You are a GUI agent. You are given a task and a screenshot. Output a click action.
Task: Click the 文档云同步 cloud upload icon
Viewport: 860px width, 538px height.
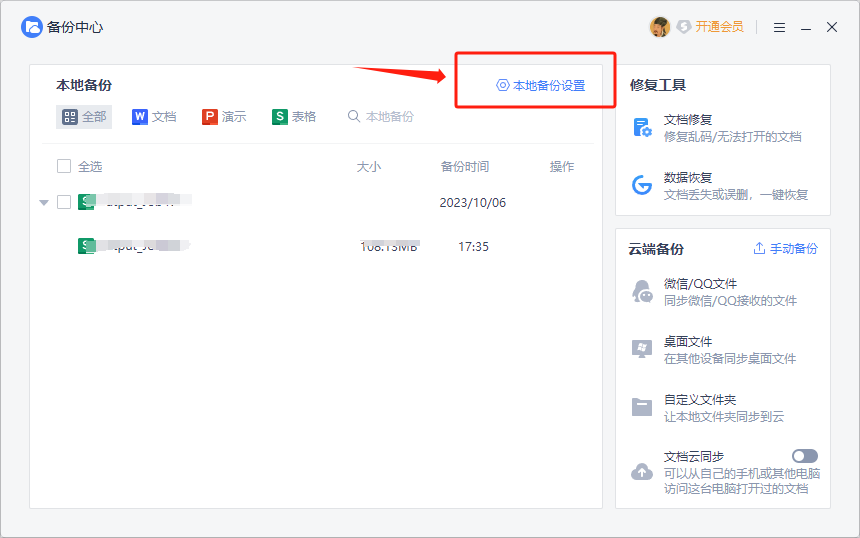(x=642, y=471)
